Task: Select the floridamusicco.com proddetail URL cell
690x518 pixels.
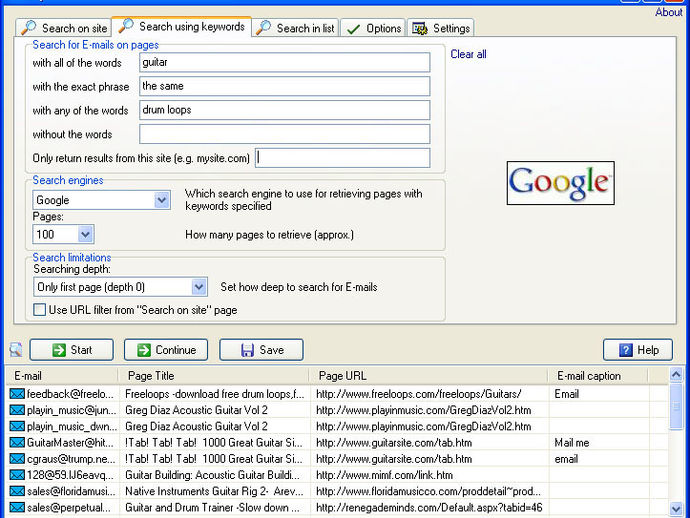Action: pos(428,492)
